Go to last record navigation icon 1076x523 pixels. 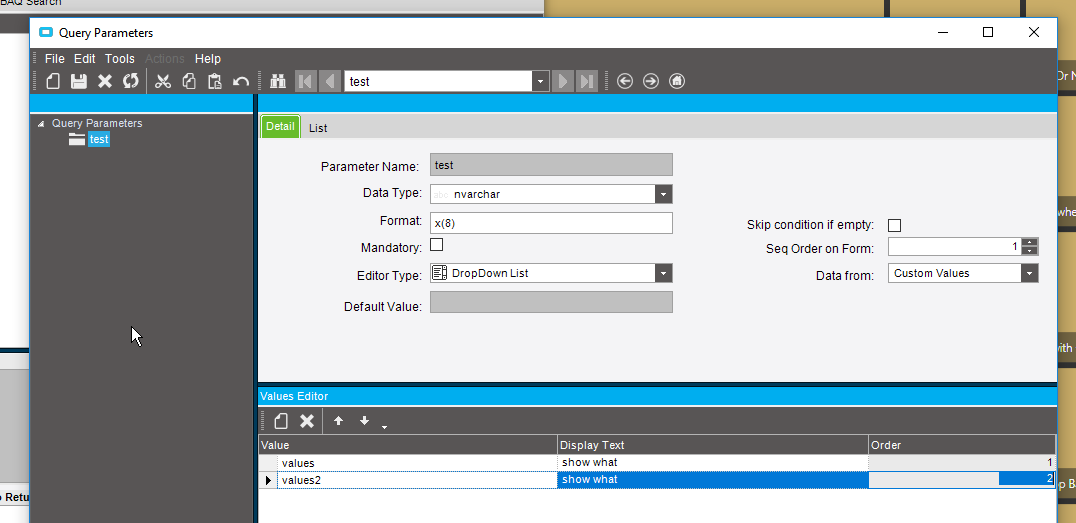[x=587, y=81]
